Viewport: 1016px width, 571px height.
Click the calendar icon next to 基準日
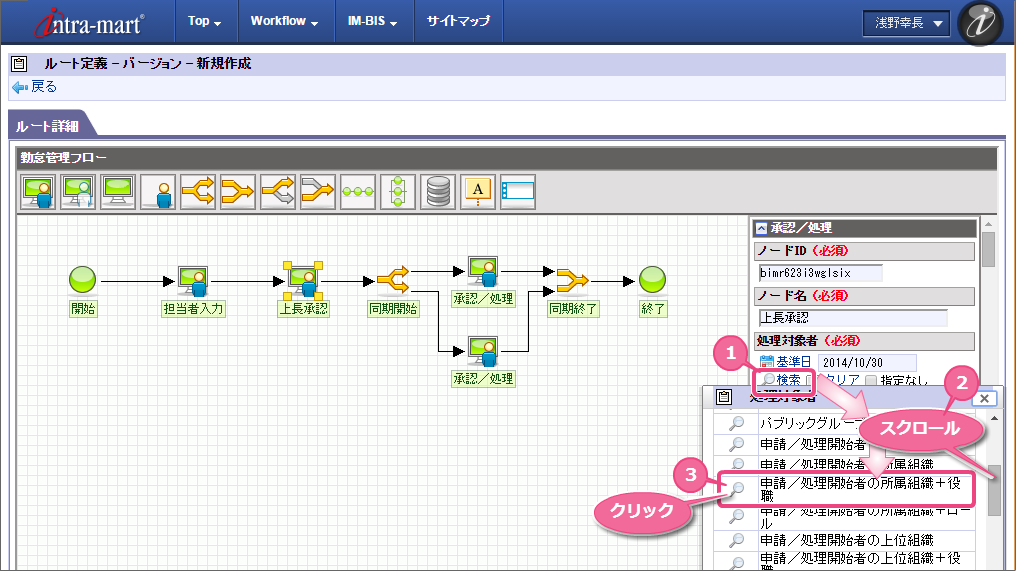pyautogui.click(x=767, y=362)
